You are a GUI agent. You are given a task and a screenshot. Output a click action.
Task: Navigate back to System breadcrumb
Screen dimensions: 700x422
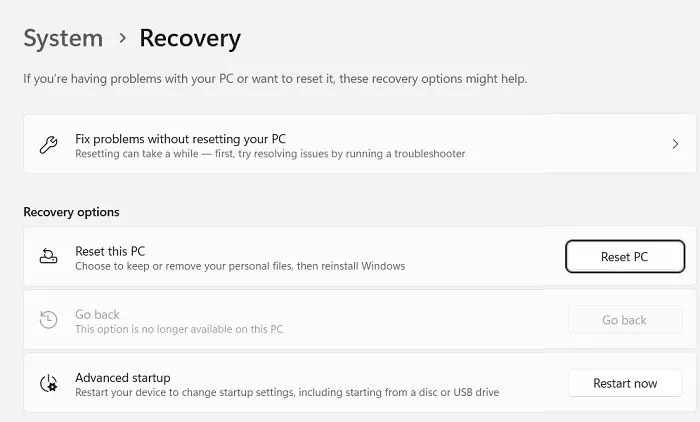coord(63,39)
